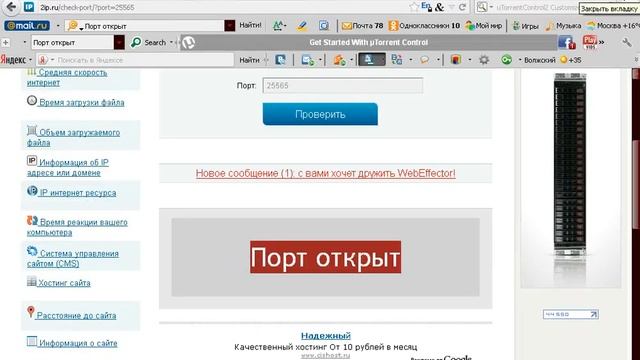Open Get Started With µTorrent Control banner
640x360 pixels.
[x=369, y=42]
